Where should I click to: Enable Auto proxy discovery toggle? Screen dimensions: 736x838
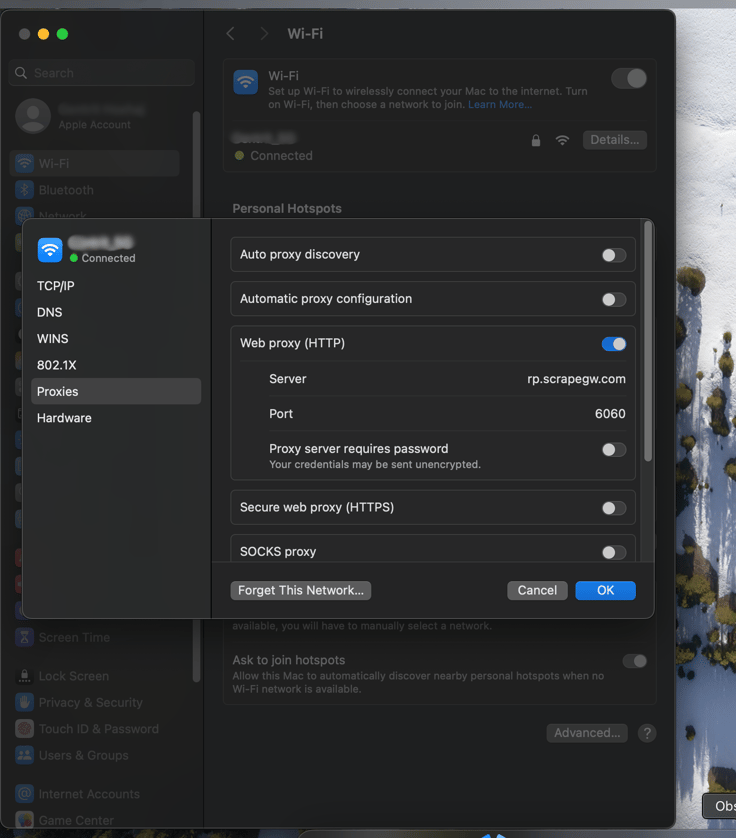click(x=613, y=255)
